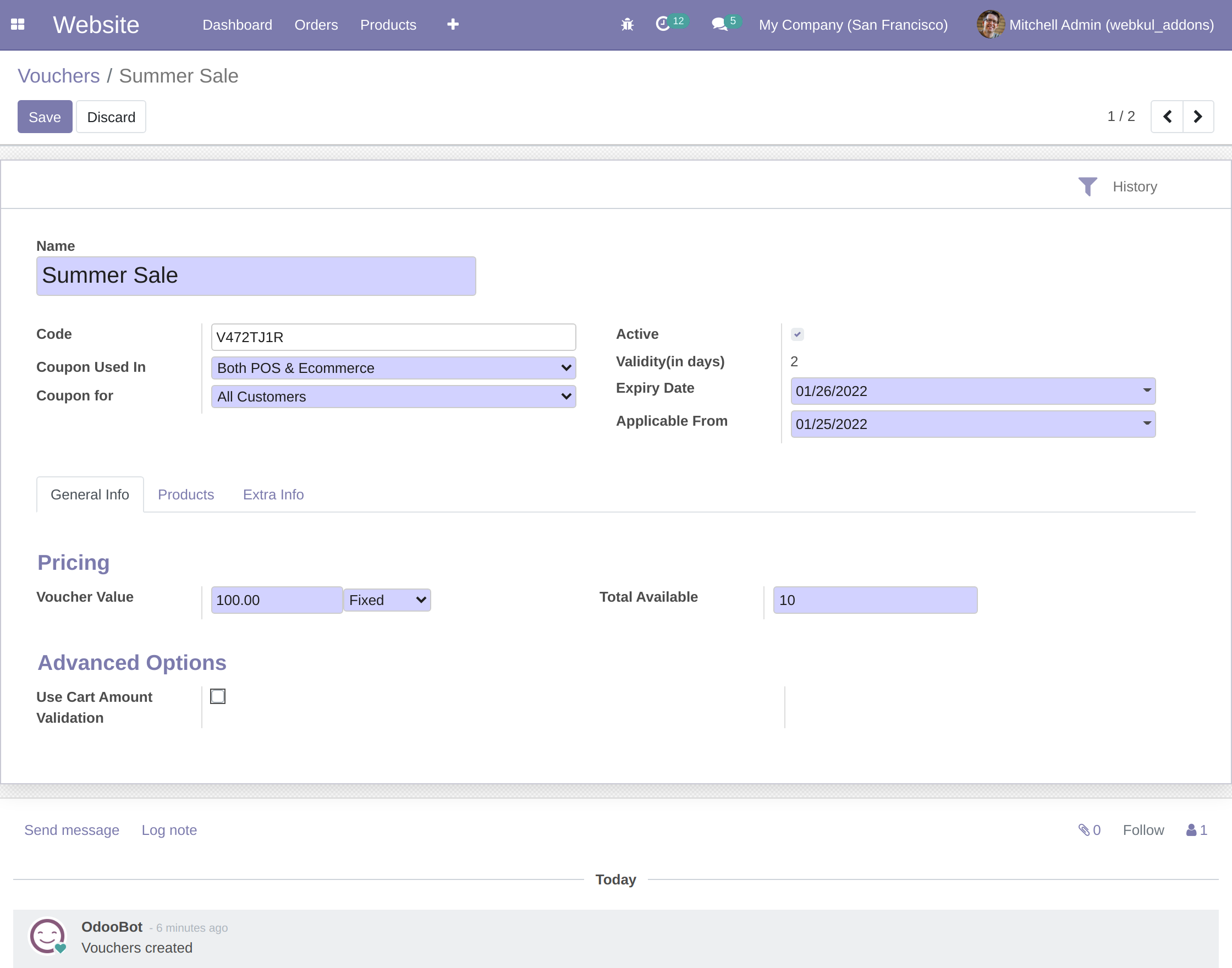Go to next record arrow
The image size is (1232, 968).
pyautogui.click(x=1198, y=117)
